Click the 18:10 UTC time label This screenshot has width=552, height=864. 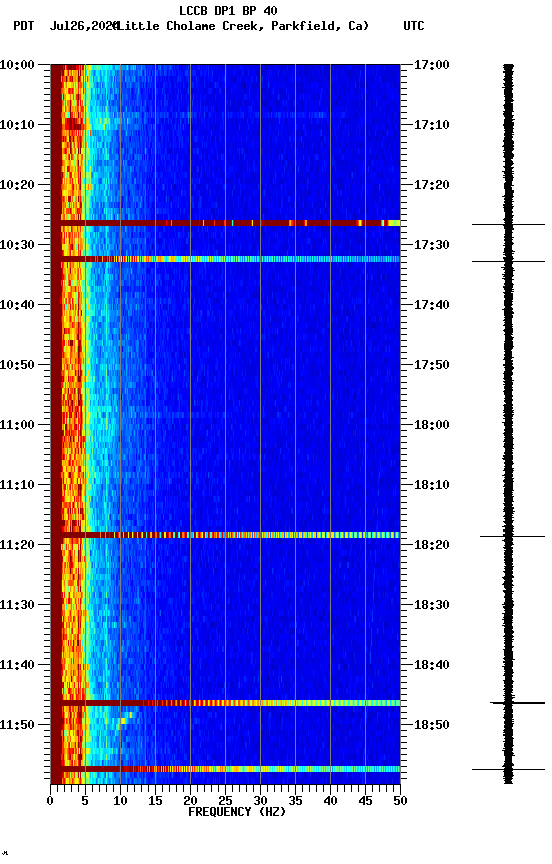coord(432,485)
